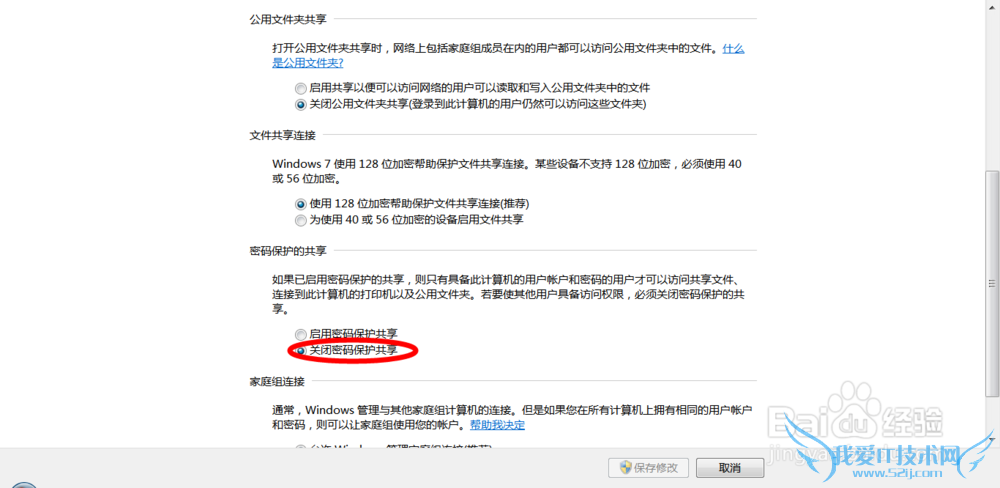Open the Start orb at bottom-left
The image size is (1000, 488).
pyautogui.click(x=23, y=485)
